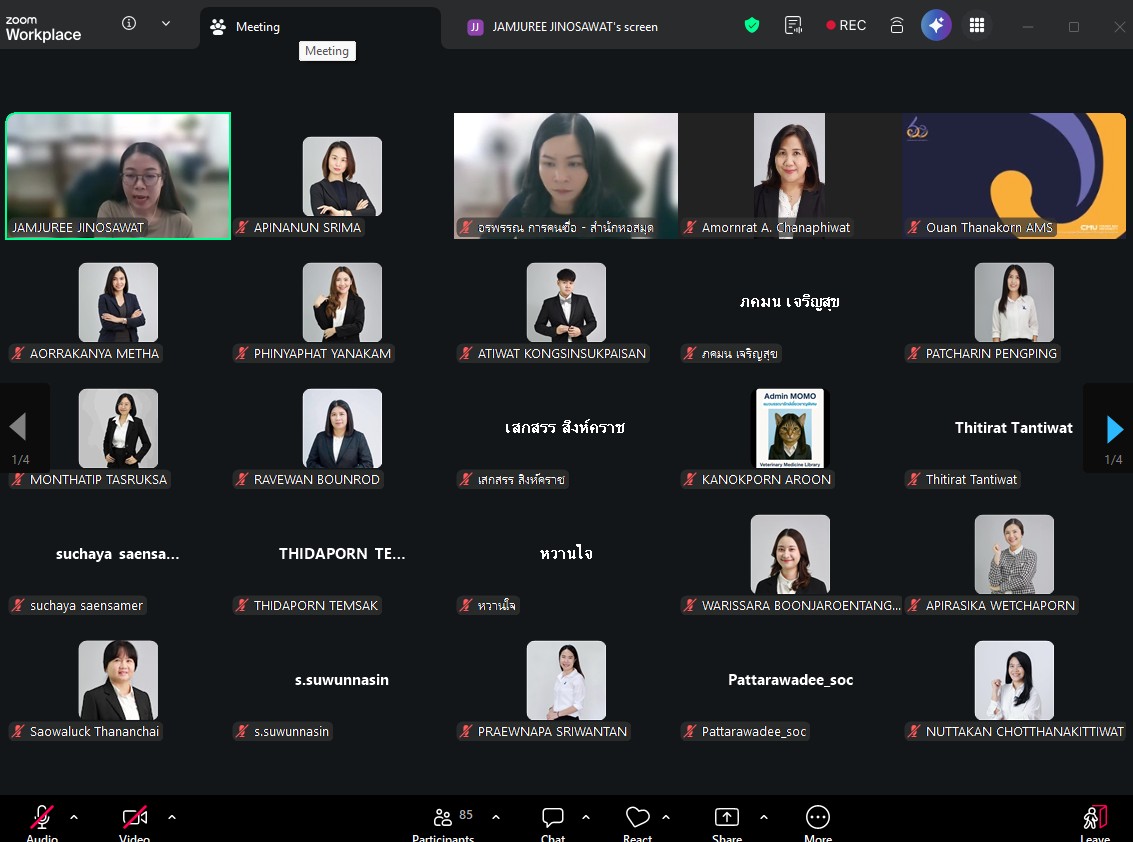Expand the video options chevron
The image size is (1133, 842).
tap(172, 817)
